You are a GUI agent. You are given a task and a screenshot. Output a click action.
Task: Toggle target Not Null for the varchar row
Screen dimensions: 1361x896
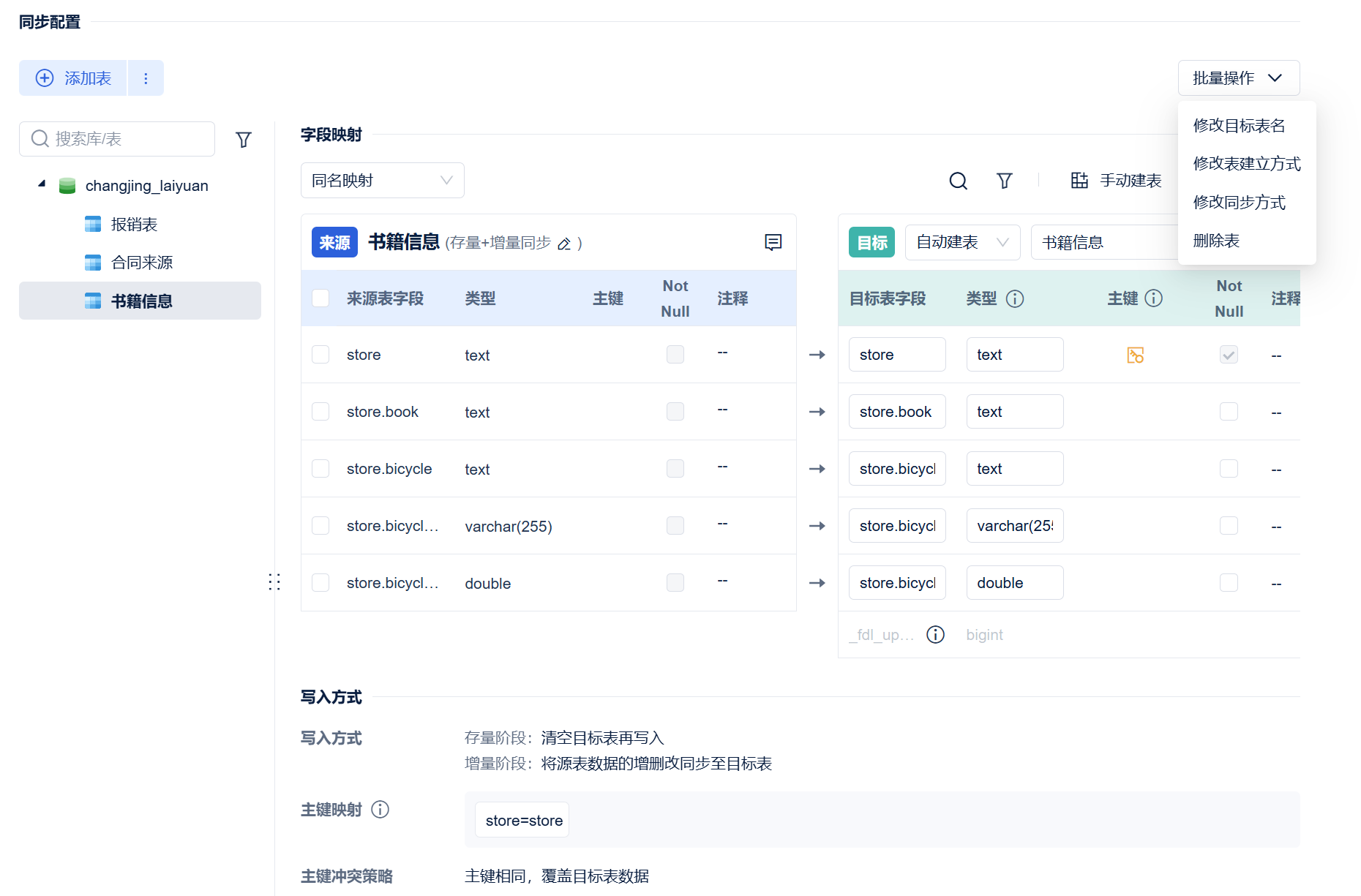pos(1229,526)
